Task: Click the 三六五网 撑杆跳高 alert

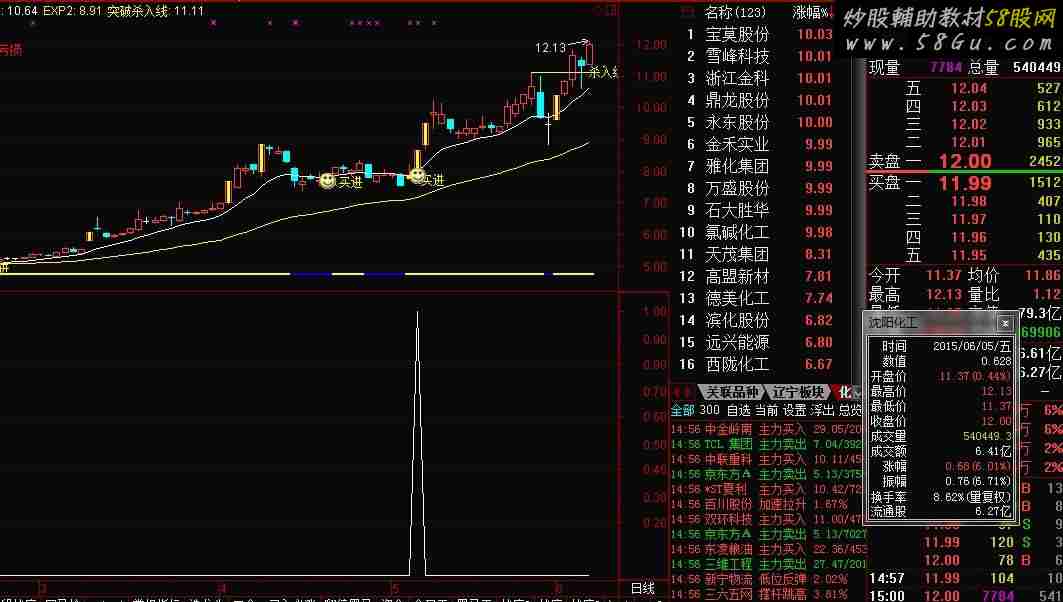Action: (x=768, y=594)
